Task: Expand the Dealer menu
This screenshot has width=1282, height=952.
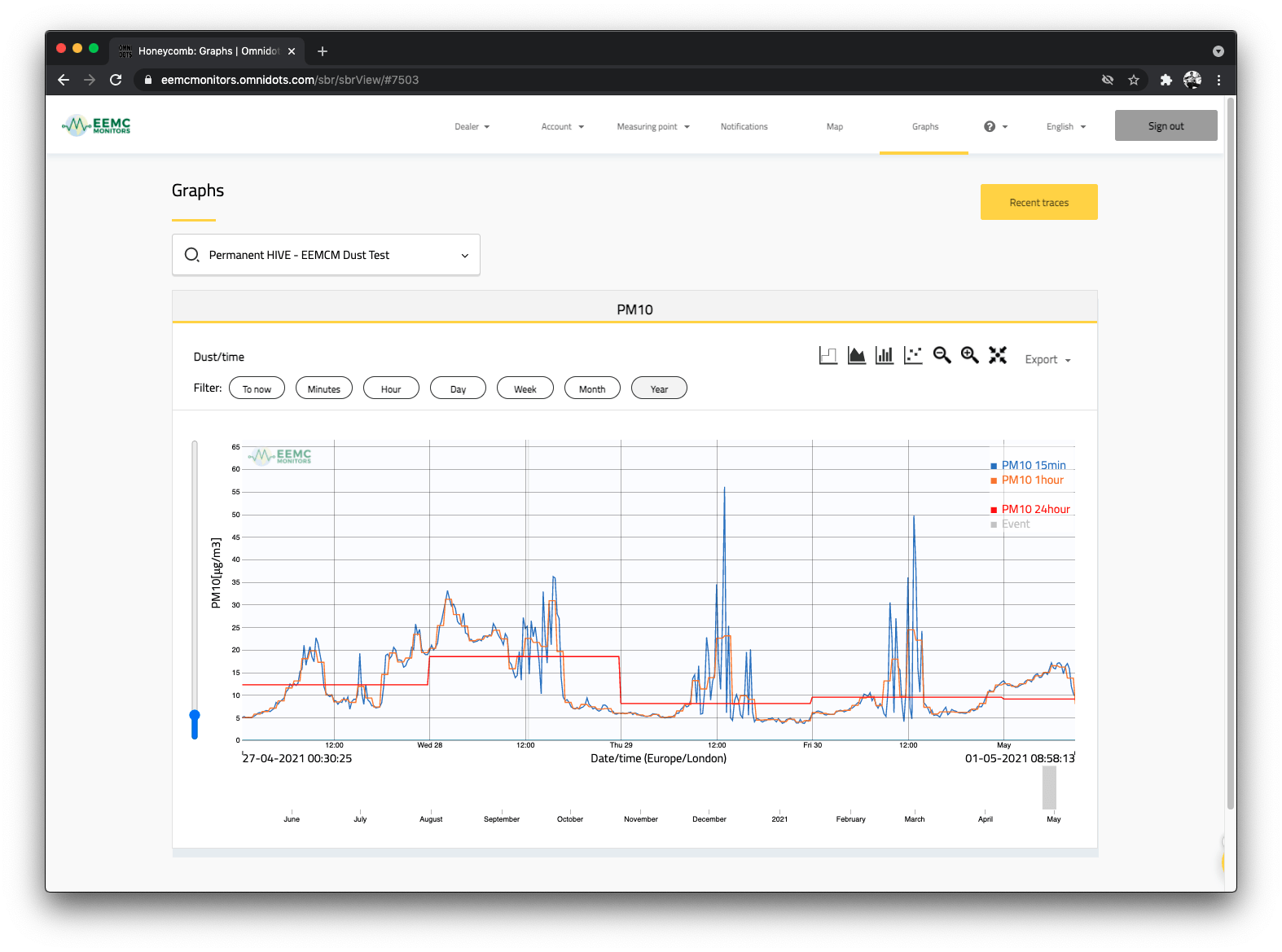Action: [472, 126]
